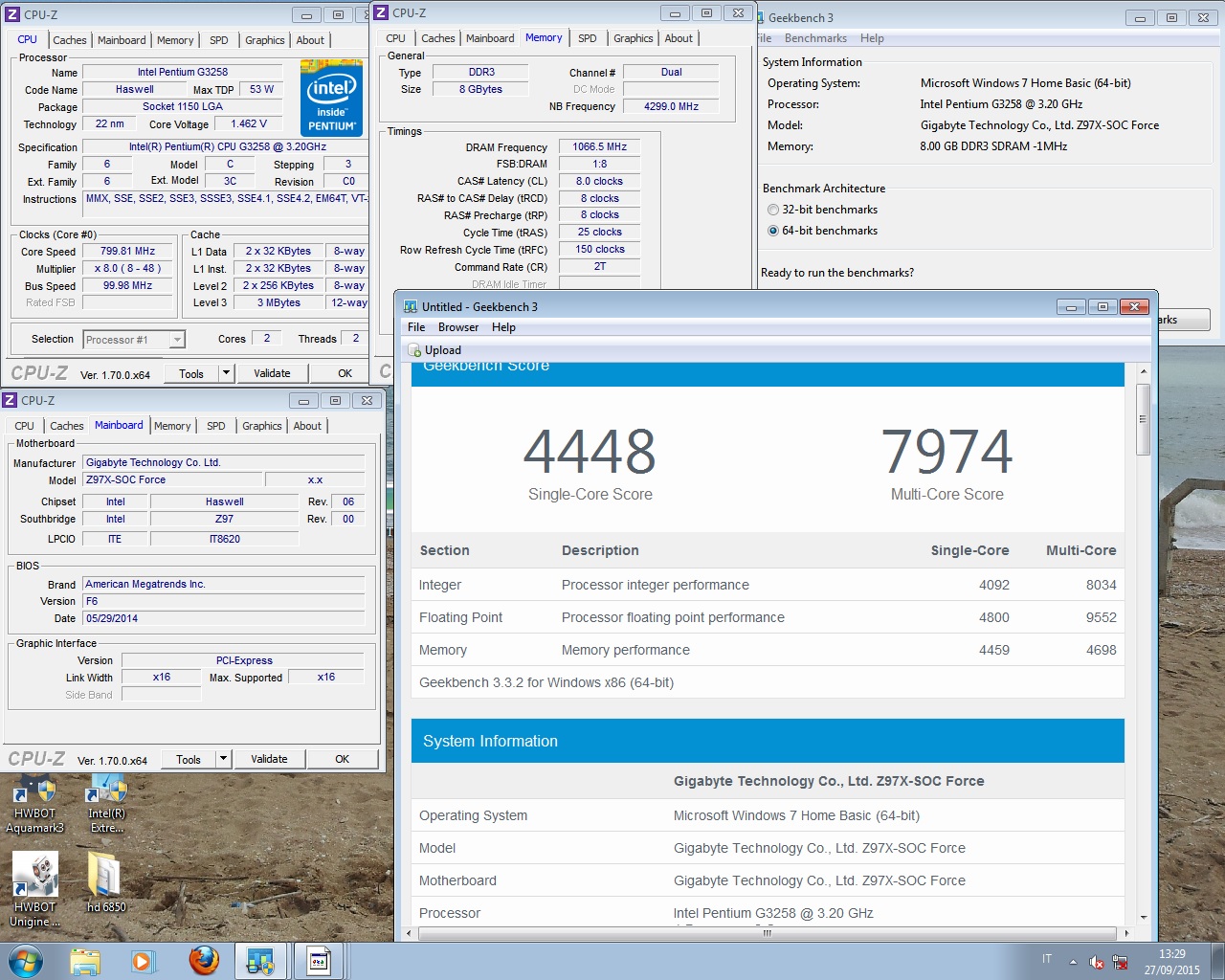Click OK button in CPU window
Viewport: 1225px width, 980px height.
tap(345, 373)
